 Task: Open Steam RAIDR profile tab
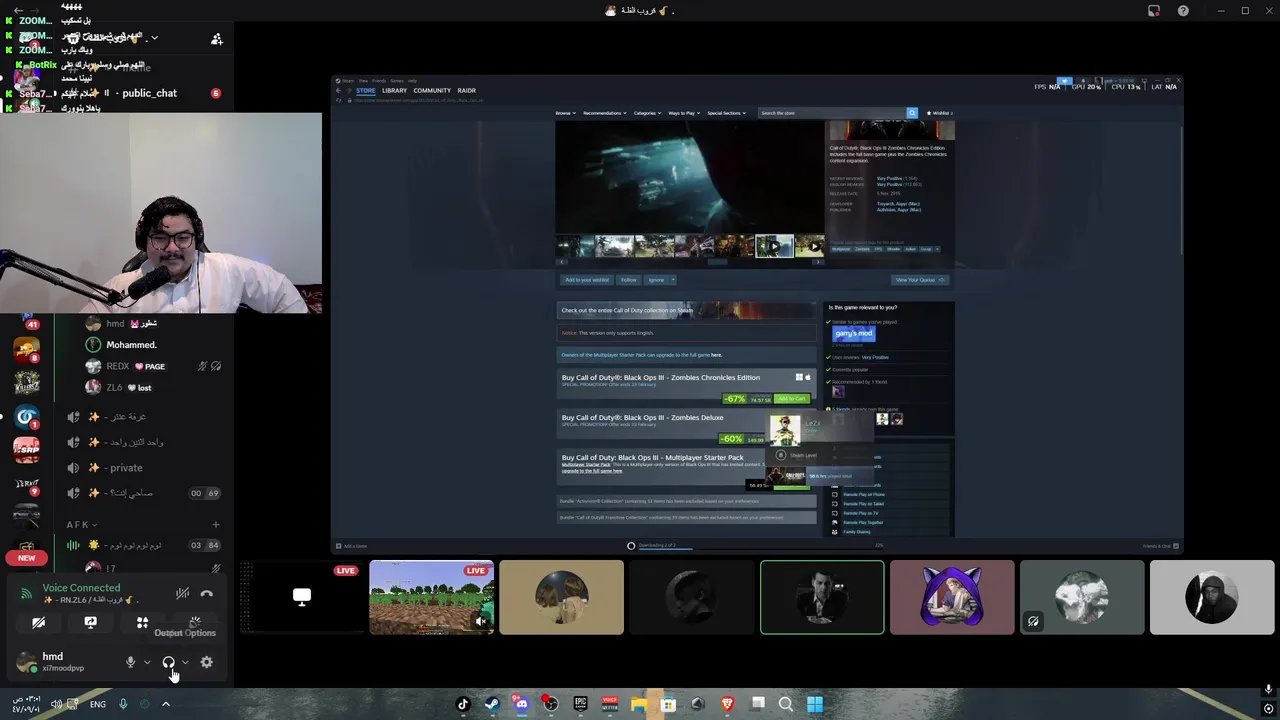pos(466,91)
